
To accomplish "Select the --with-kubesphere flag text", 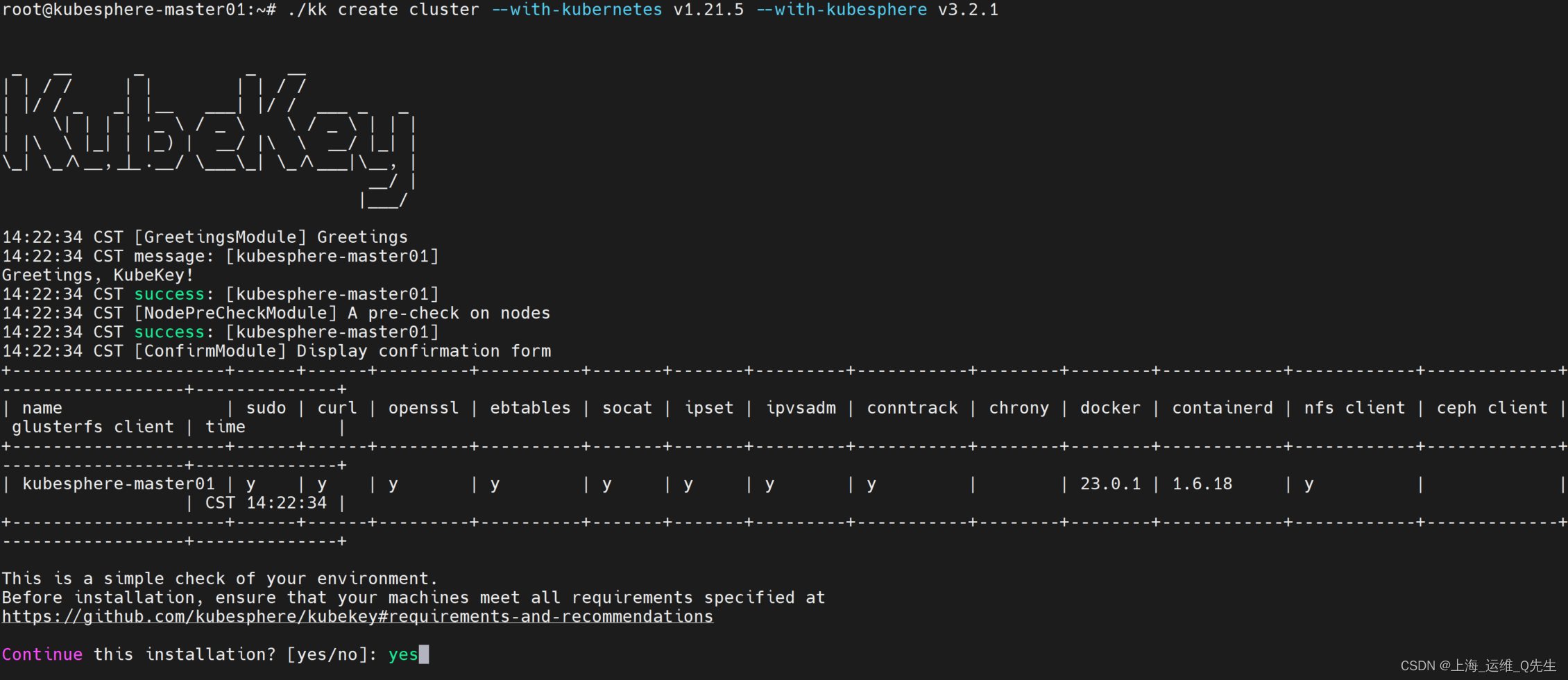I will [x=842, y=10].
